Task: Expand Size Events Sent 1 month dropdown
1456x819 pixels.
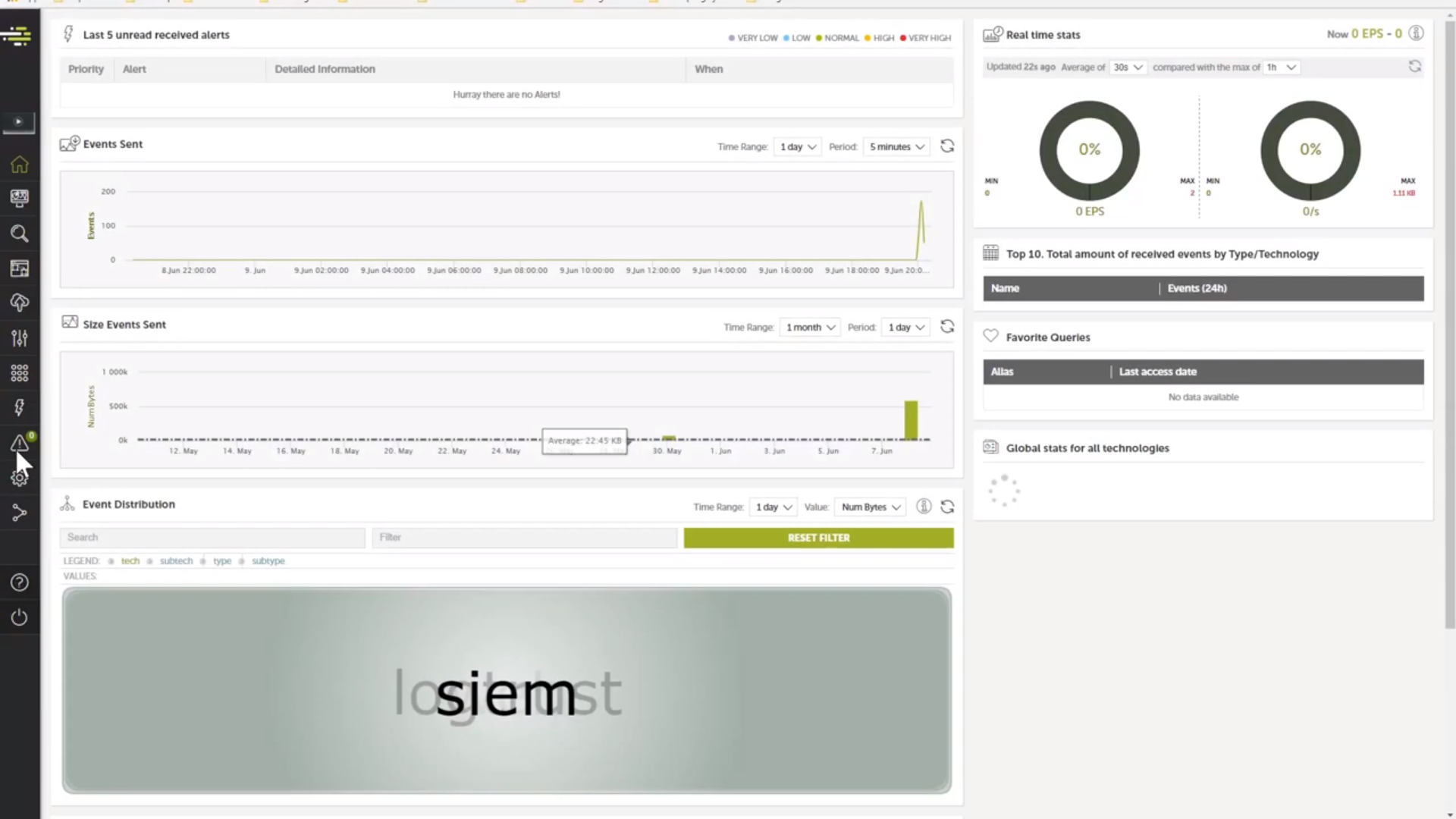Action: pos(810,328)
